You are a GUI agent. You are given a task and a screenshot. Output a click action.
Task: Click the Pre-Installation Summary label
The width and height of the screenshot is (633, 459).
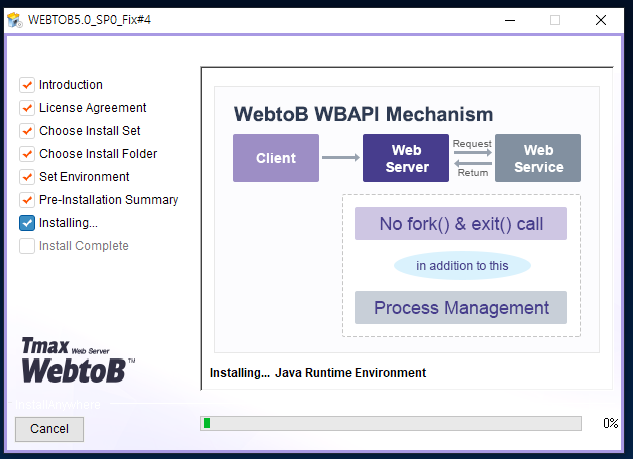(x=109, y=200)
